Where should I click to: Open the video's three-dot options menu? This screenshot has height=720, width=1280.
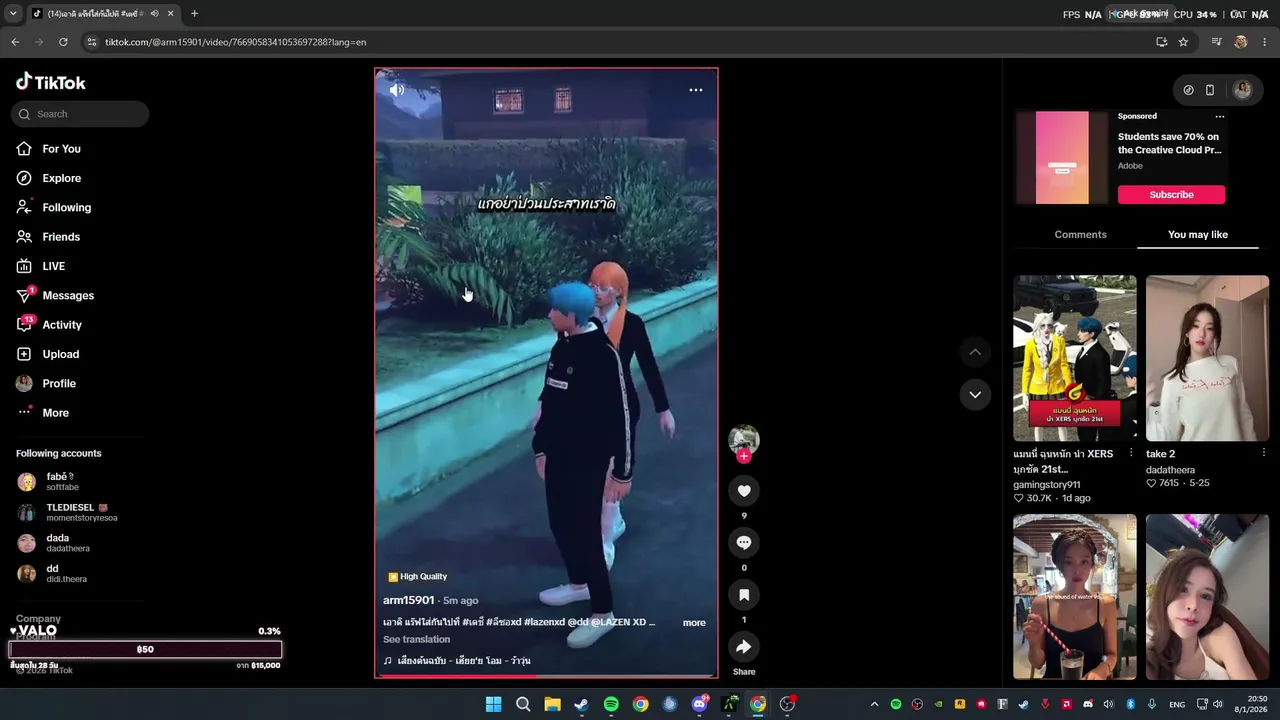coord(696,90)
